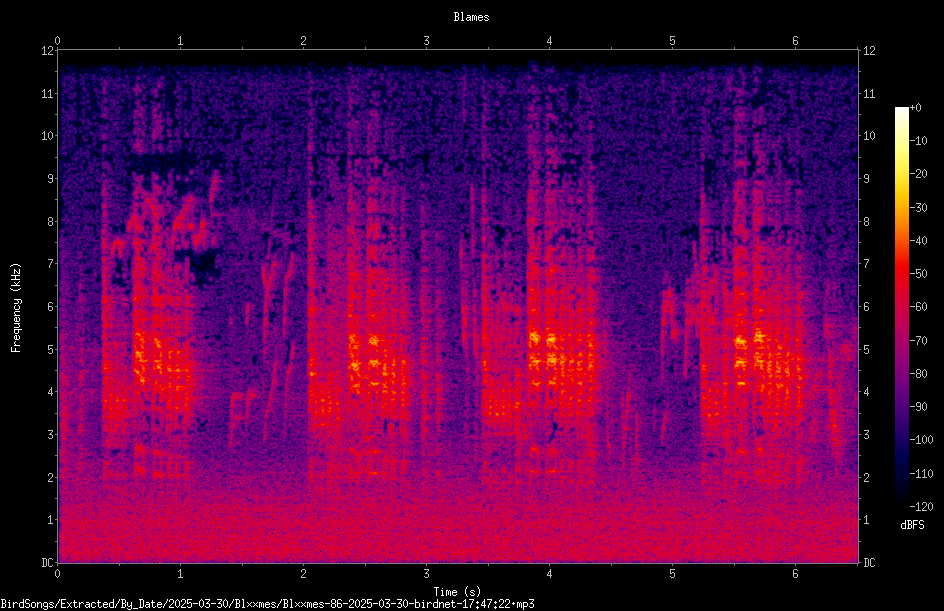Click the "6" label on the left frequency axis
The image size is (944, 611).
pos(50,306)
